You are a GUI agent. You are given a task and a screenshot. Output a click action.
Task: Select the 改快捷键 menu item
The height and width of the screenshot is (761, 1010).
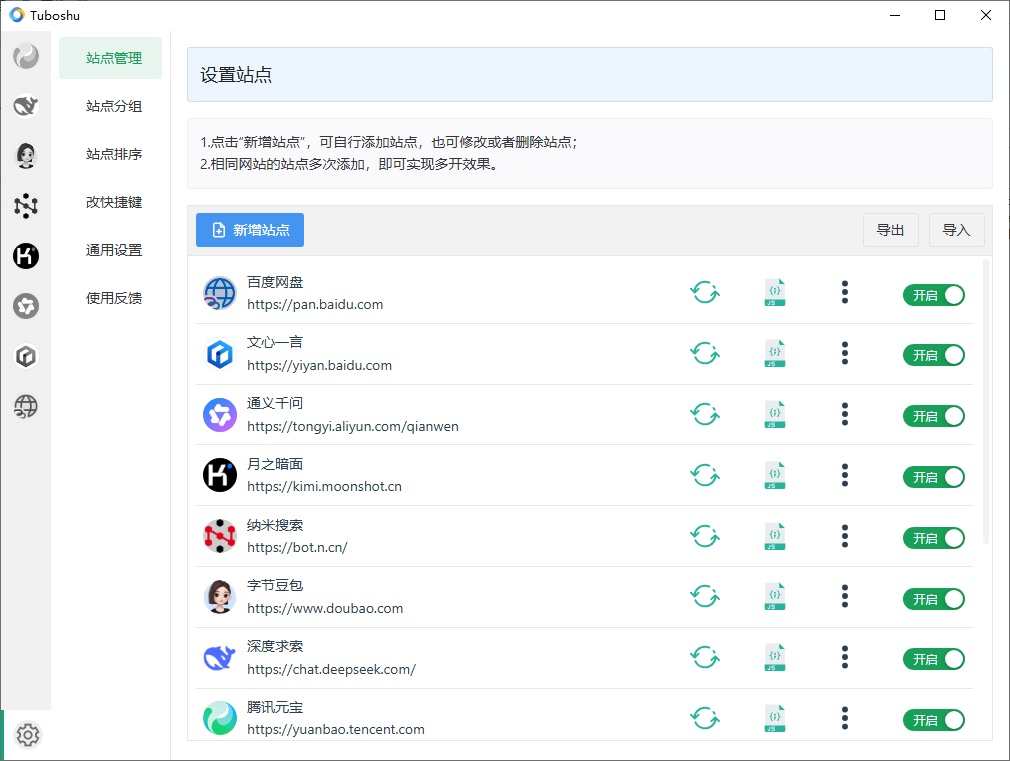pos(113,202)
